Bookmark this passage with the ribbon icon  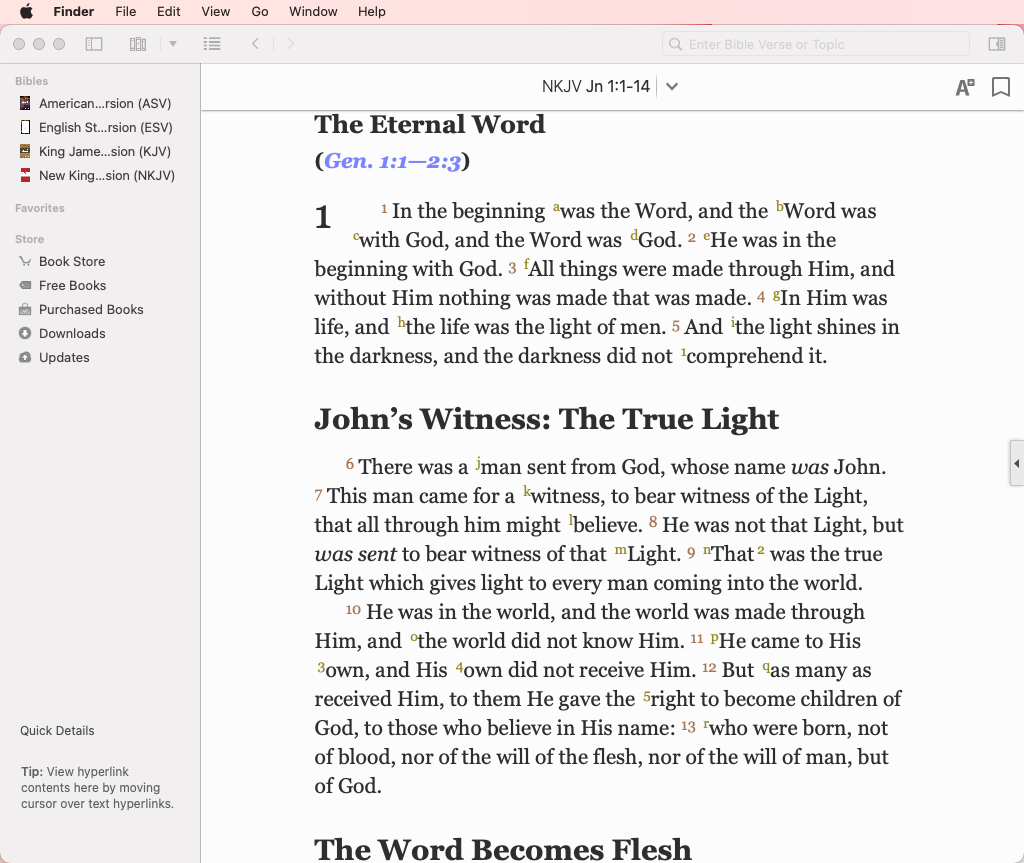point(1000,87)
